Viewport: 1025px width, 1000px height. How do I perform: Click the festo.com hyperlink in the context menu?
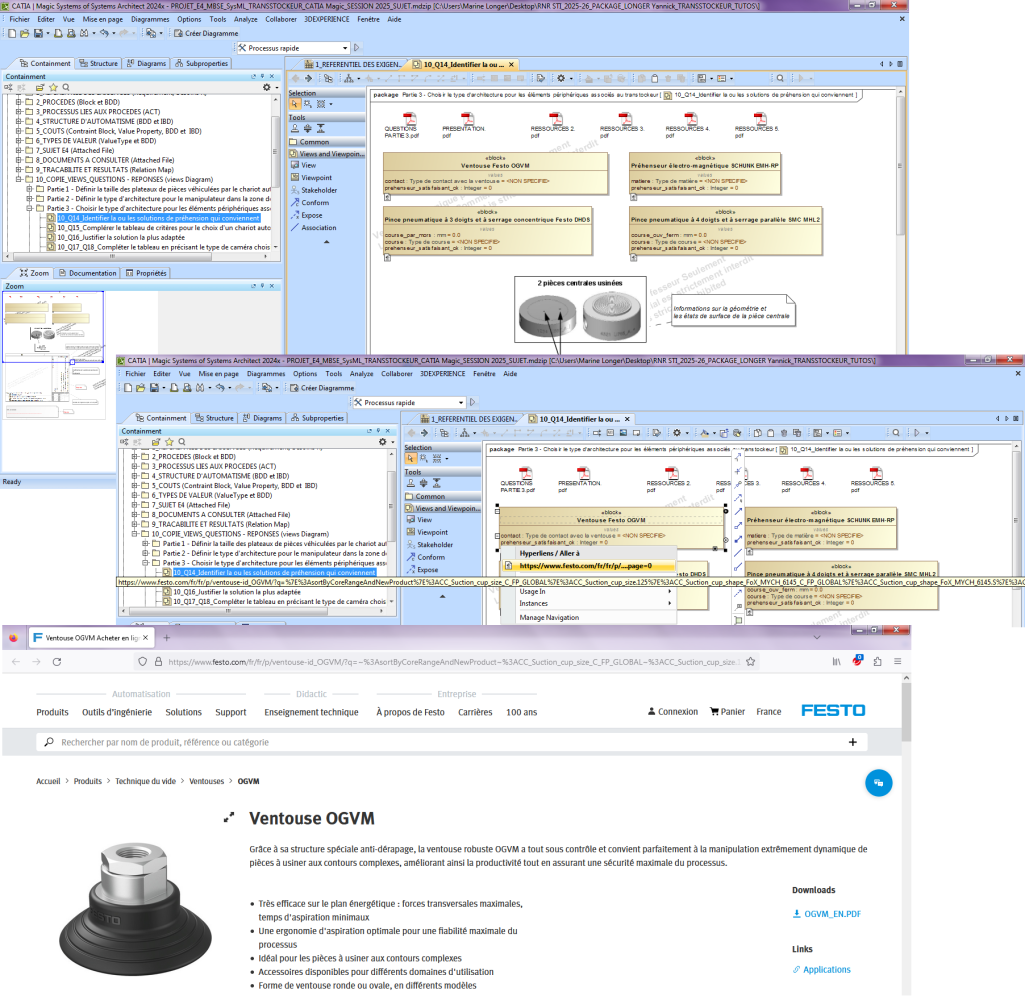coord(585,566)
